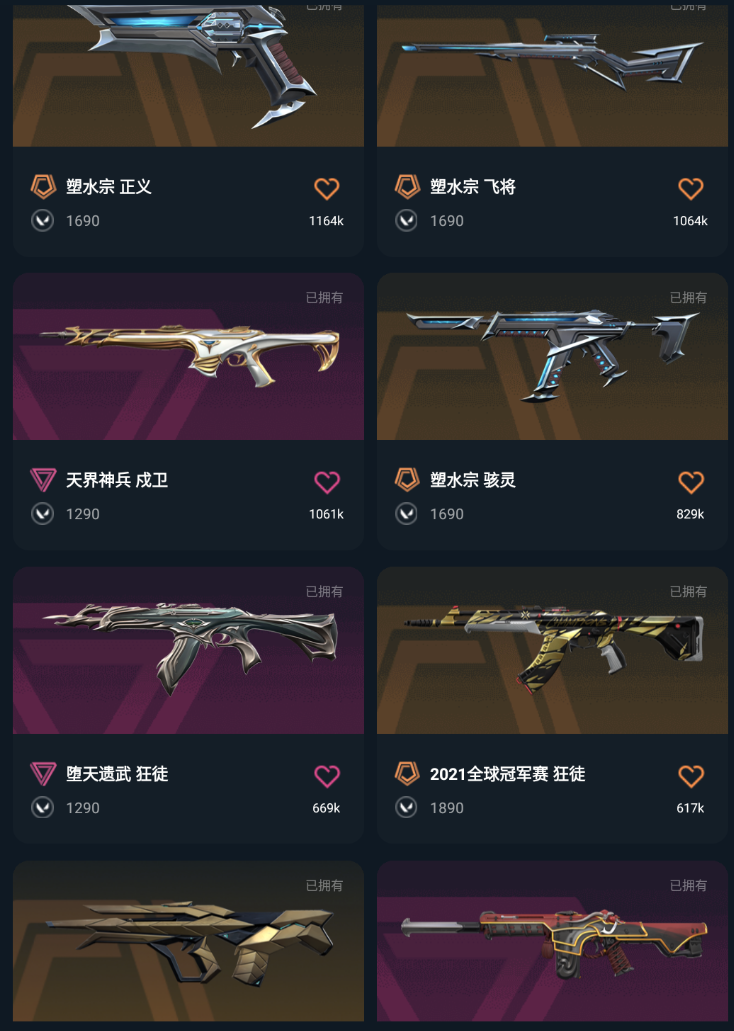
Task: Click VP currency icon under 堕天遗武 狂徒
Action: pyautogui.click(x=43, y=807)
